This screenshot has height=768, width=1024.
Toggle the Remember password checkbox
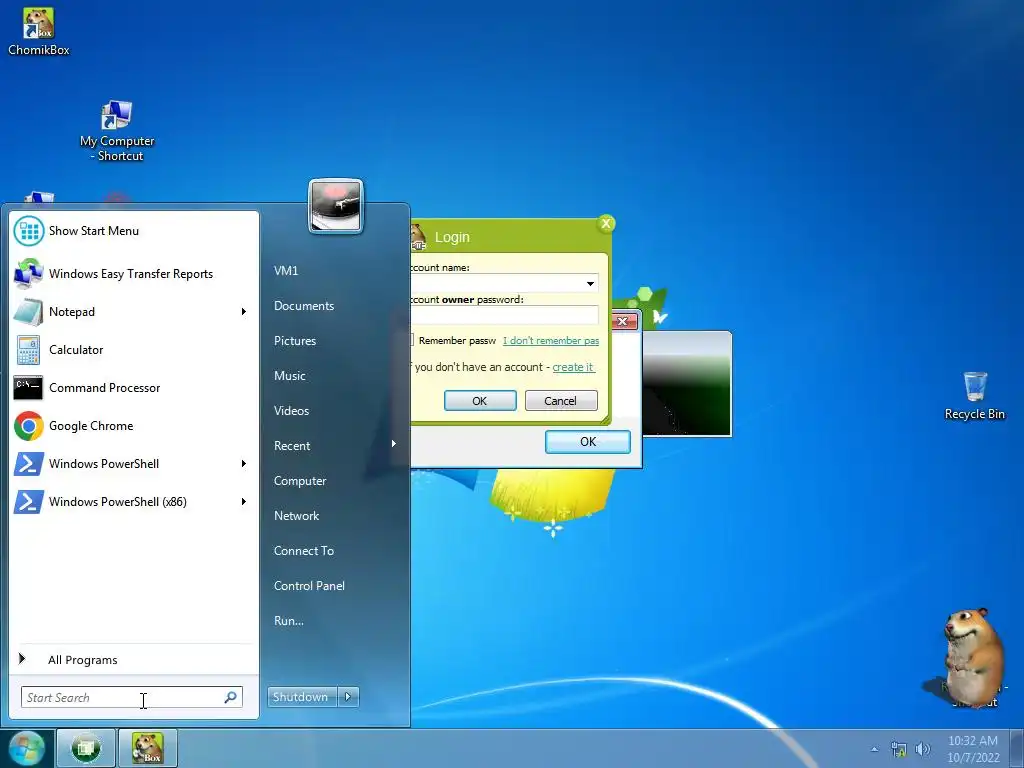411,340
